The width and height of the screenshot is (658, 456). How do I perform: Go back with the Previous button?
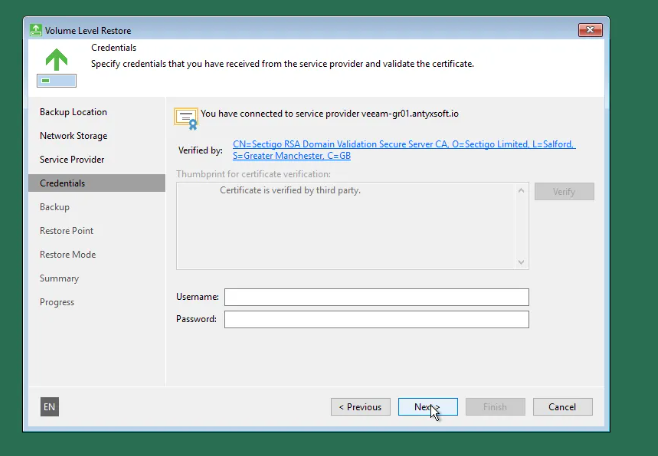pyautogui.click(x=360, y=407)
